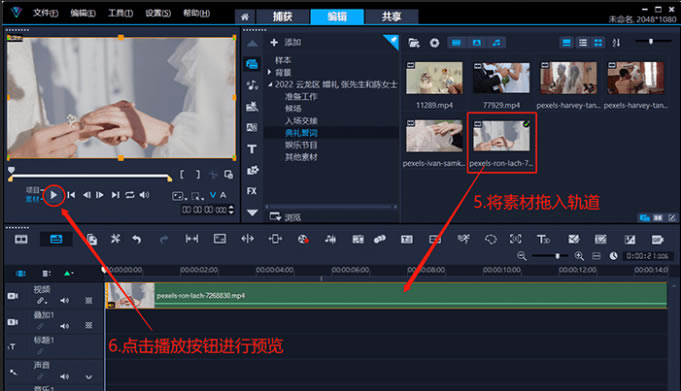681x391 pixels.
Task: Select the 准备工作 folder
Action: click(301, 96)
